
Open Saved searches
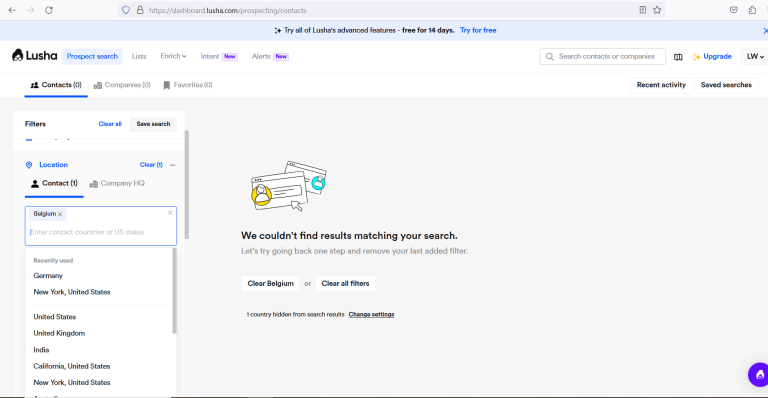[x=726, y=85]
